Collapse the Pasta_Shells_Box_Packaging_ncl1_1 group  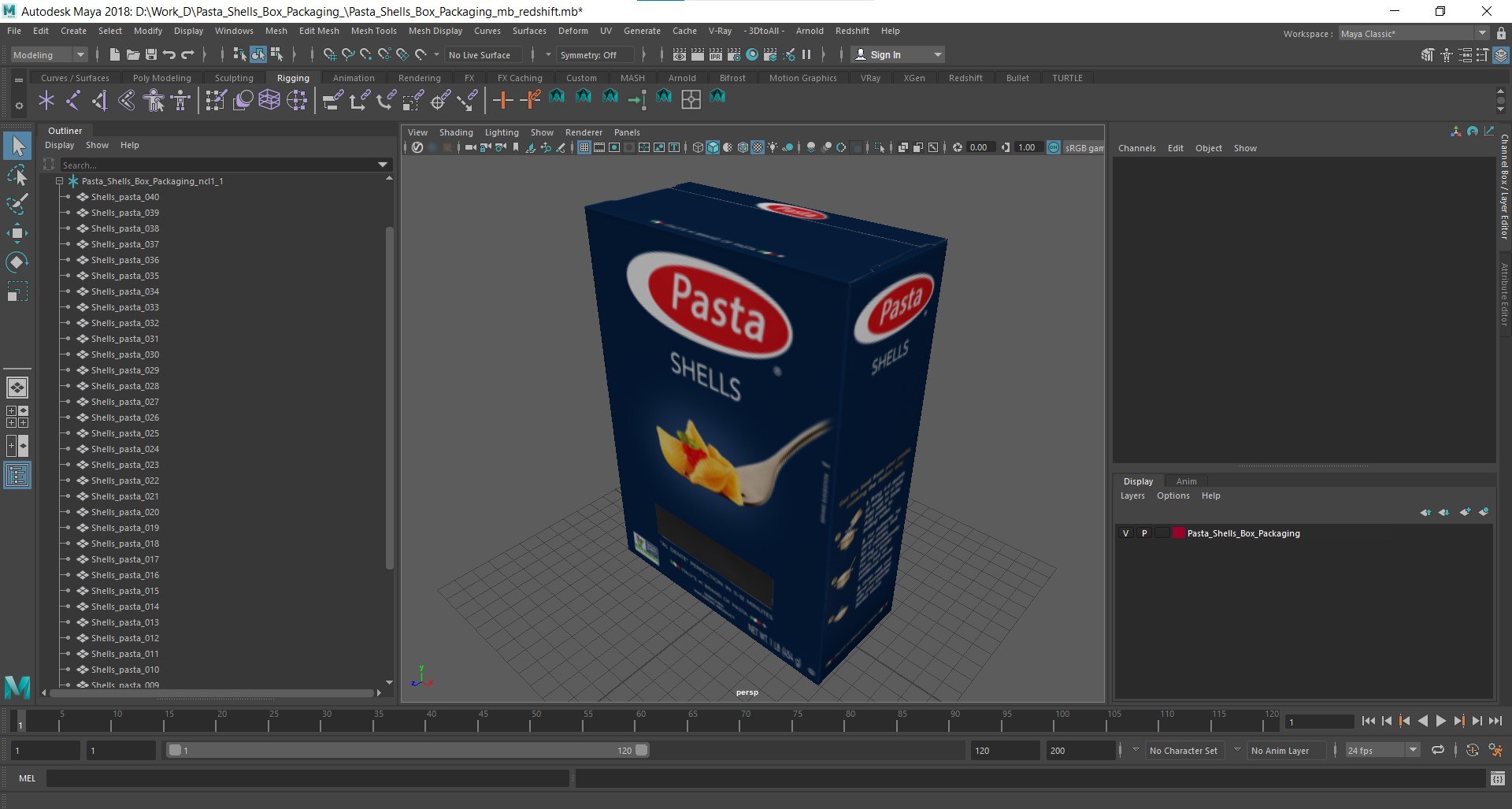click(59, 181)
